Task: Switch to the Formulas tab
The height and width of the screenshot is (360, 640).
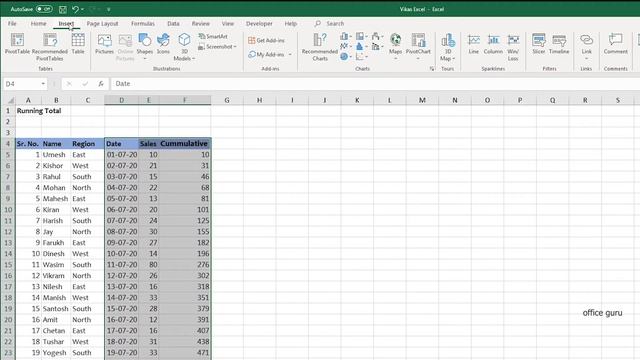Action: 142,24
